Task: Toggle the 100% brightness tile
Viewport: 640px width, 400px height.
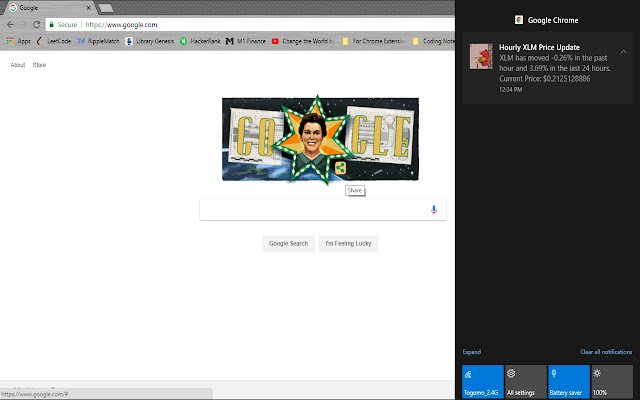Action: click(612, 382)
